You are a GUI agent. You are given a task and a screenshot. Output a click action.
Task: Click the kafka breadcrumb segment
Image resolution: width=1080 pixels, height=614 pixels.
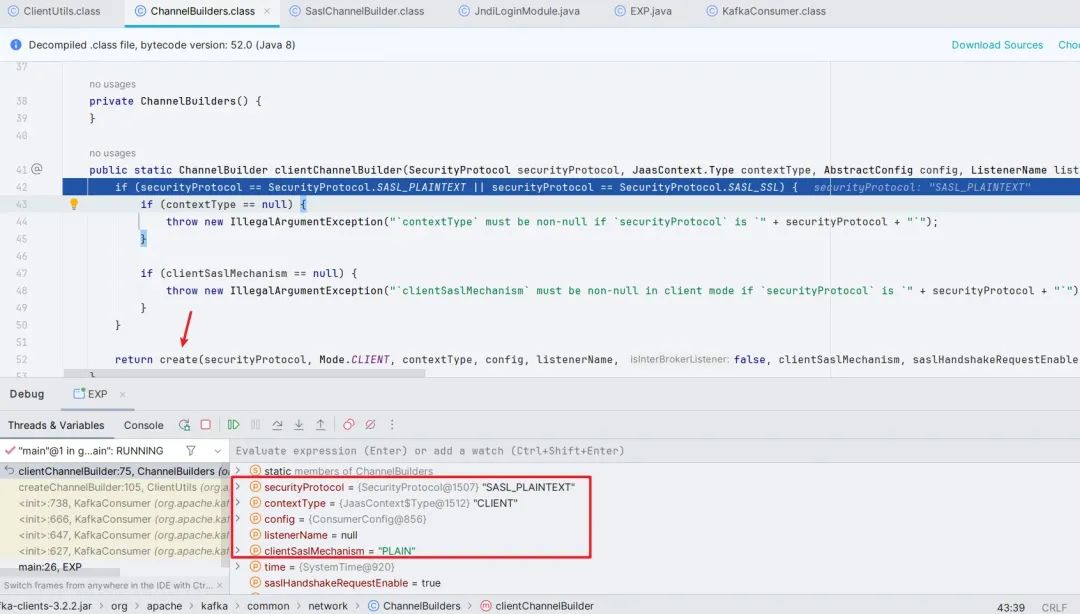pos(214,606)
